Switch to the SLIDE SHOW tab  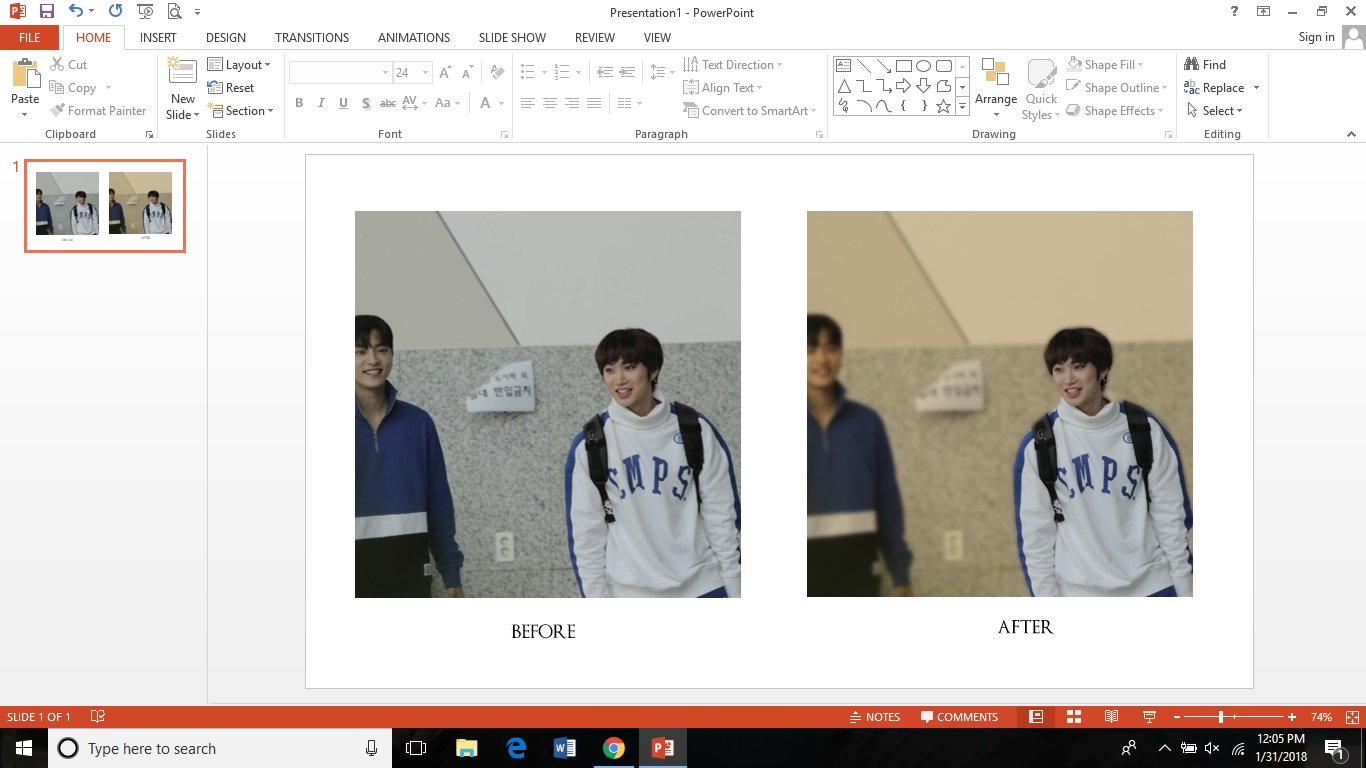pos(512,37)
